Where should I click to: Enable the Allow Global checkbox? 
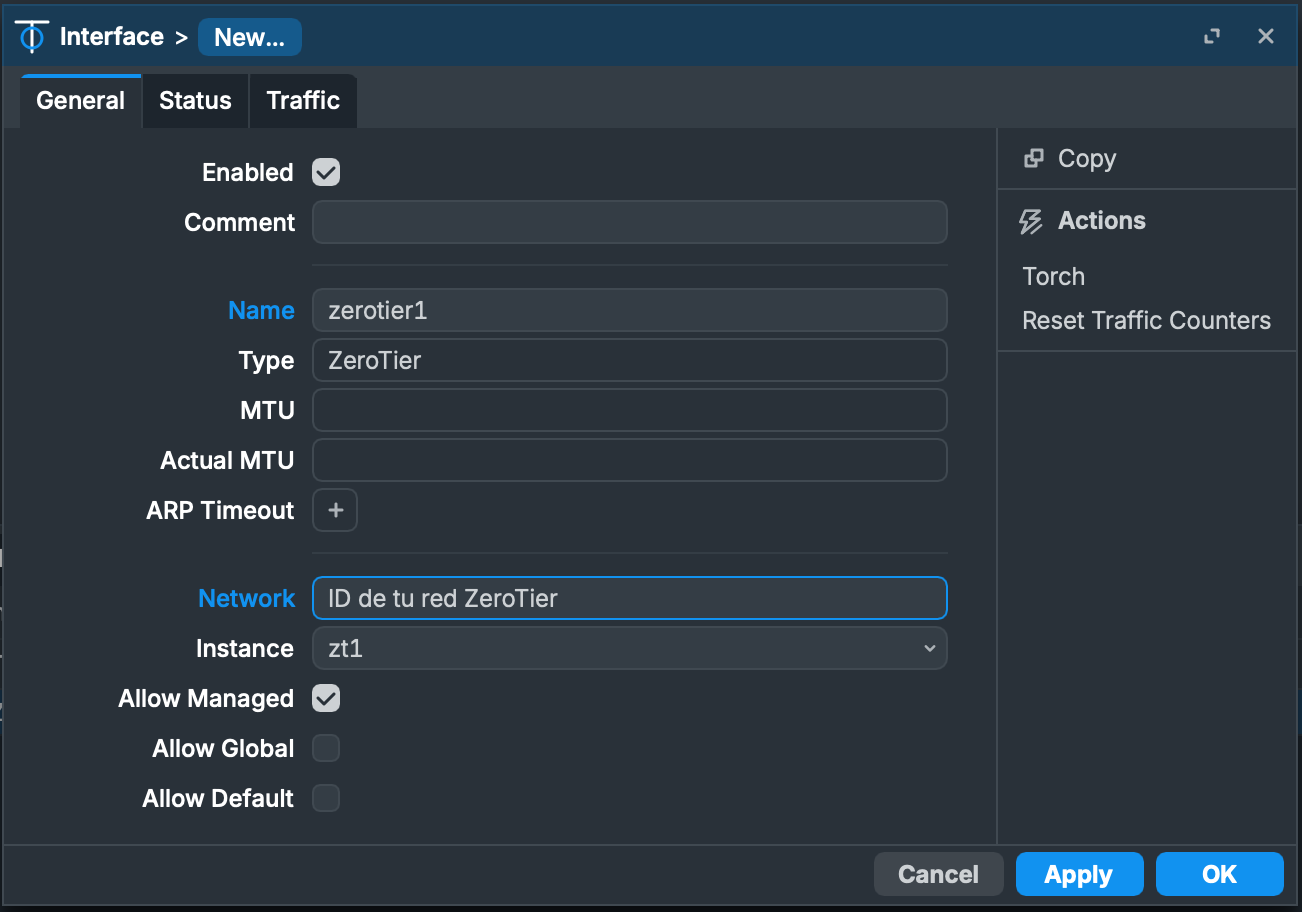[x=326, y=748]
